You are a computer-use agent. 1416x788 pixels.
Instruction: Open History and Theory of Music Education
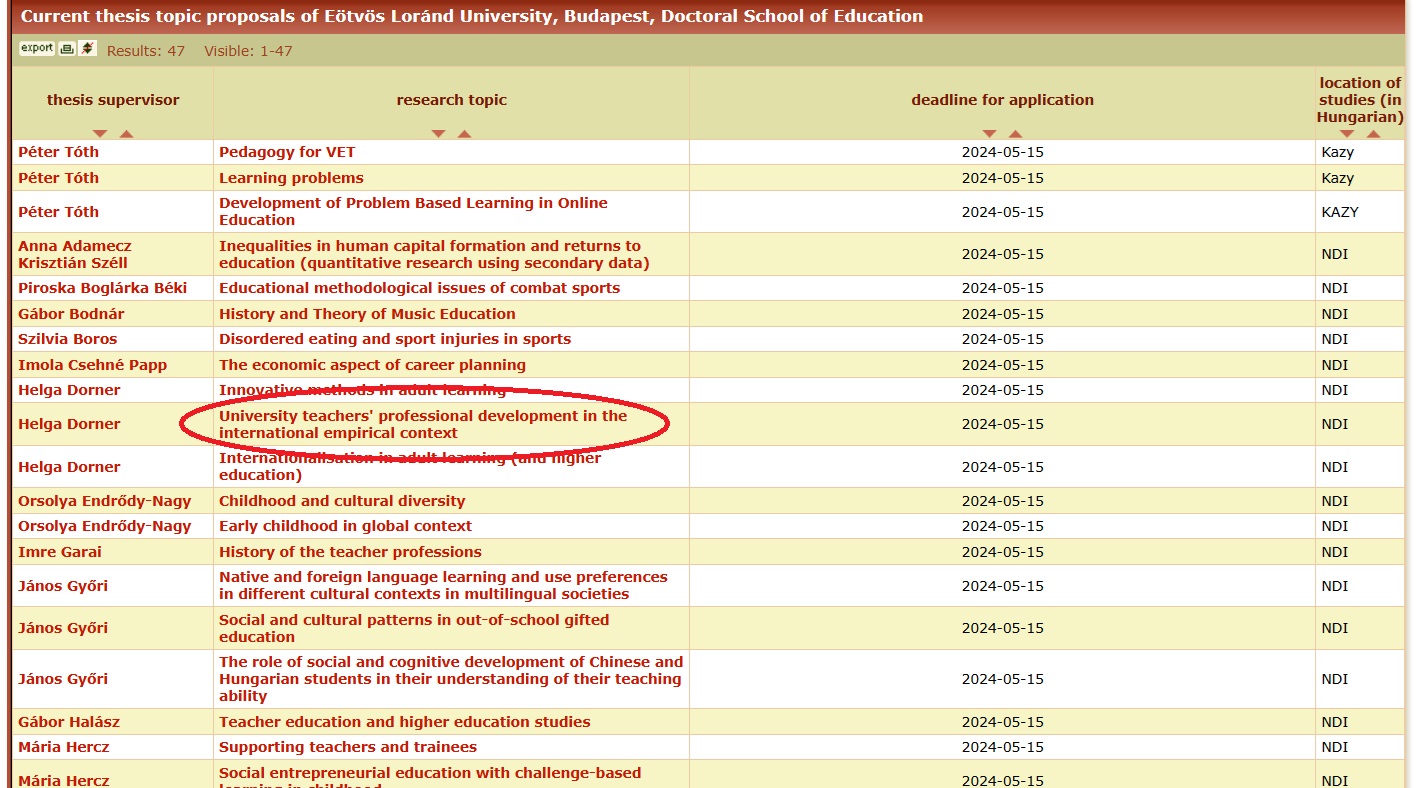click(367, 314)
